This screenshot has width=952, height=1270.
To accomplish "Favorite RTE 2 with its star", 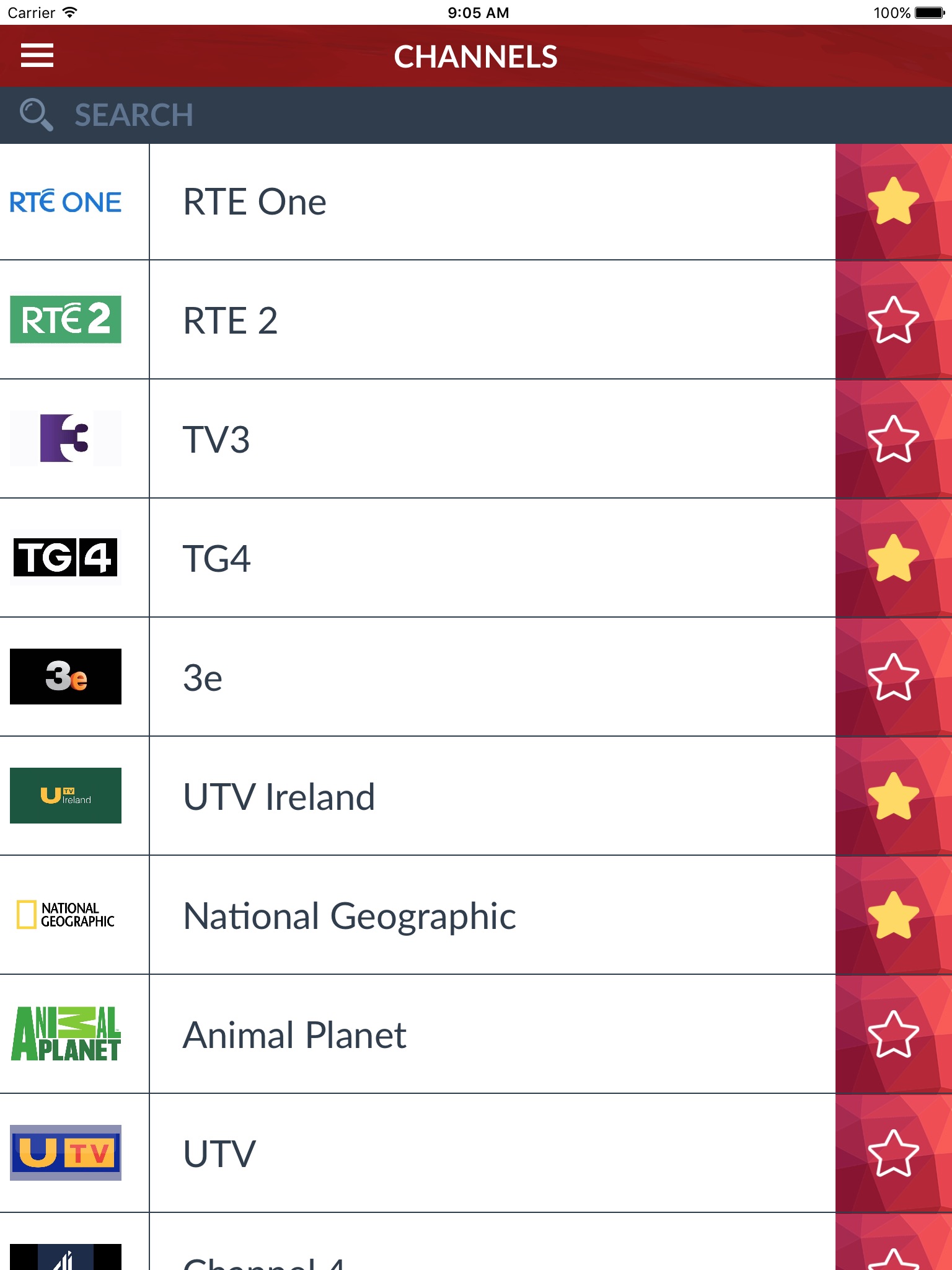I will coord(893,320).
